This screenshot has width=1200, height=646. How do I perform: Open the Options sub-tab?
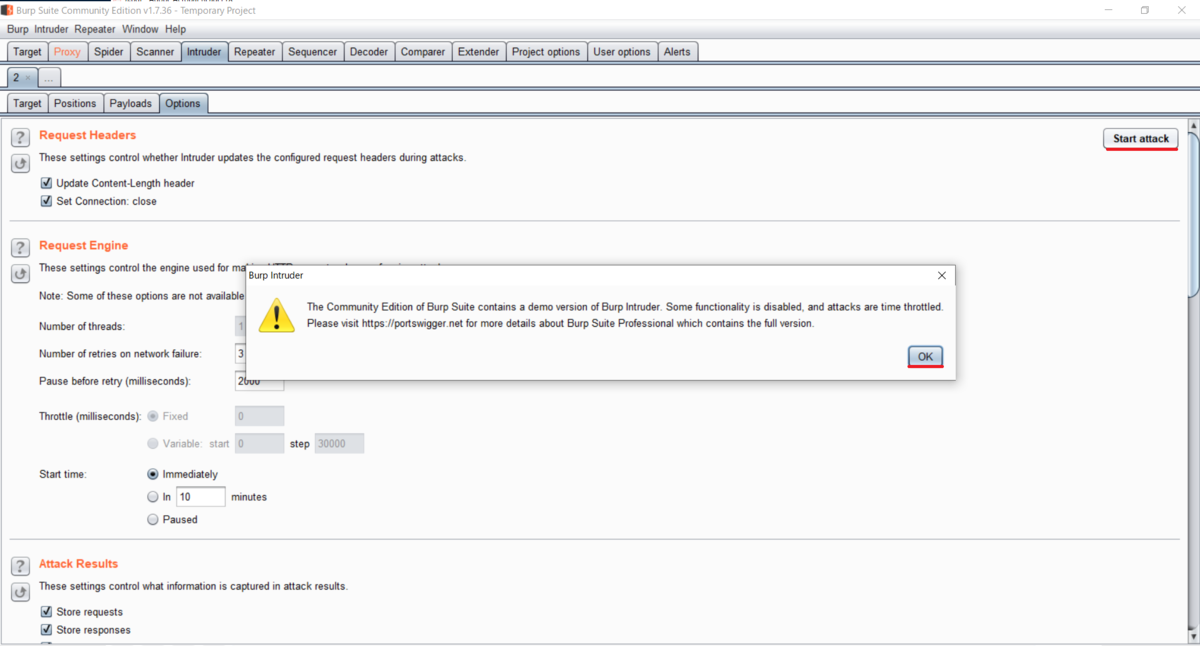(x=183, y=103)
